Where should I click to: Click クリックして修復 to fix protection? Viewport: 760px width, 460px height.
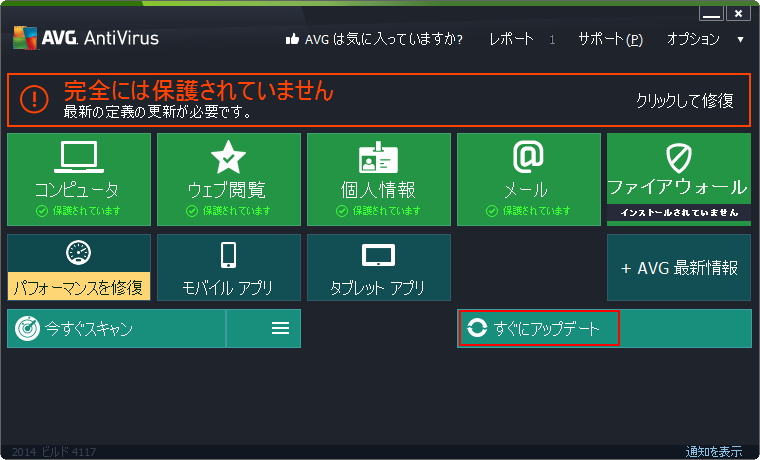[684, 100]
